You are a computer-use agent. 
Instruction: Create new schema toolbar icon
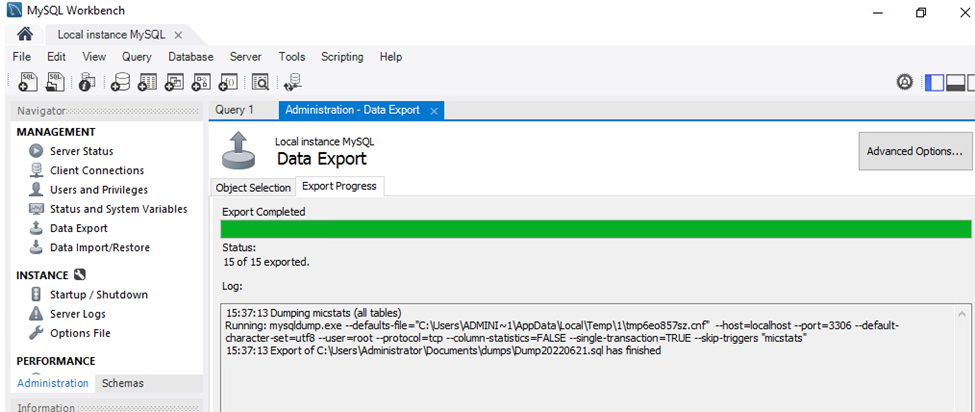click(120, 81)
